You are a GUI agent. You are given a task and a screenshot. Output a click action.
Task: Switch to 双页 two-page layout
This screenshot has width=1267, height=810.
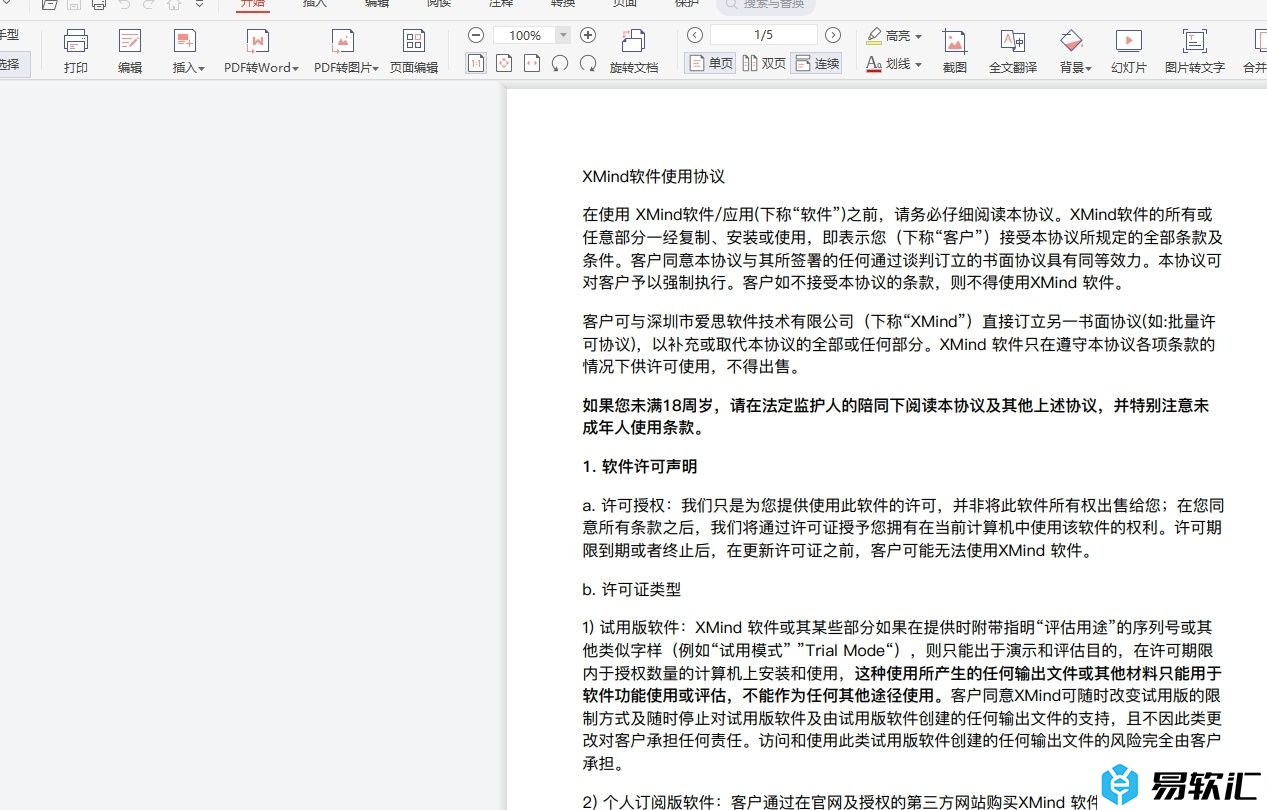pyautogui.click(x=764, y=63)
